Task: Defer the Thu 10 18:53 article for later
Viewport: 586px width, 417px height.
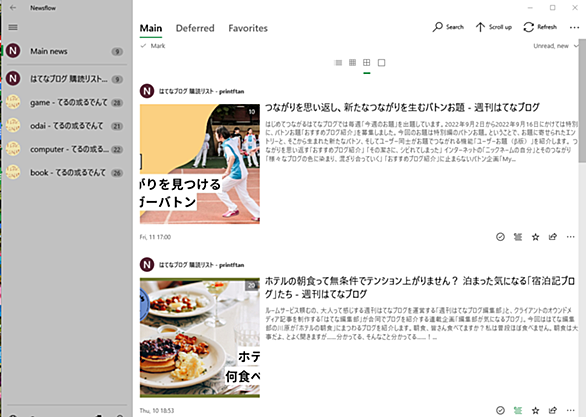Action: point(518,410)
